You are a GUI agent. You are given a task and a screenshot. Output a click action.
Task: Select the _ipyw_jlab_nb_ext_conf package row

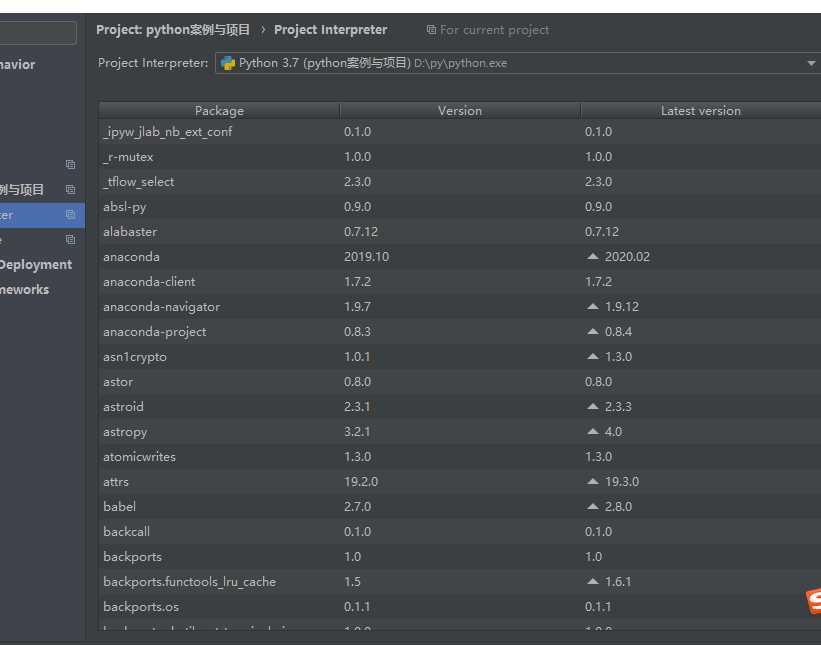coord(460,131)
